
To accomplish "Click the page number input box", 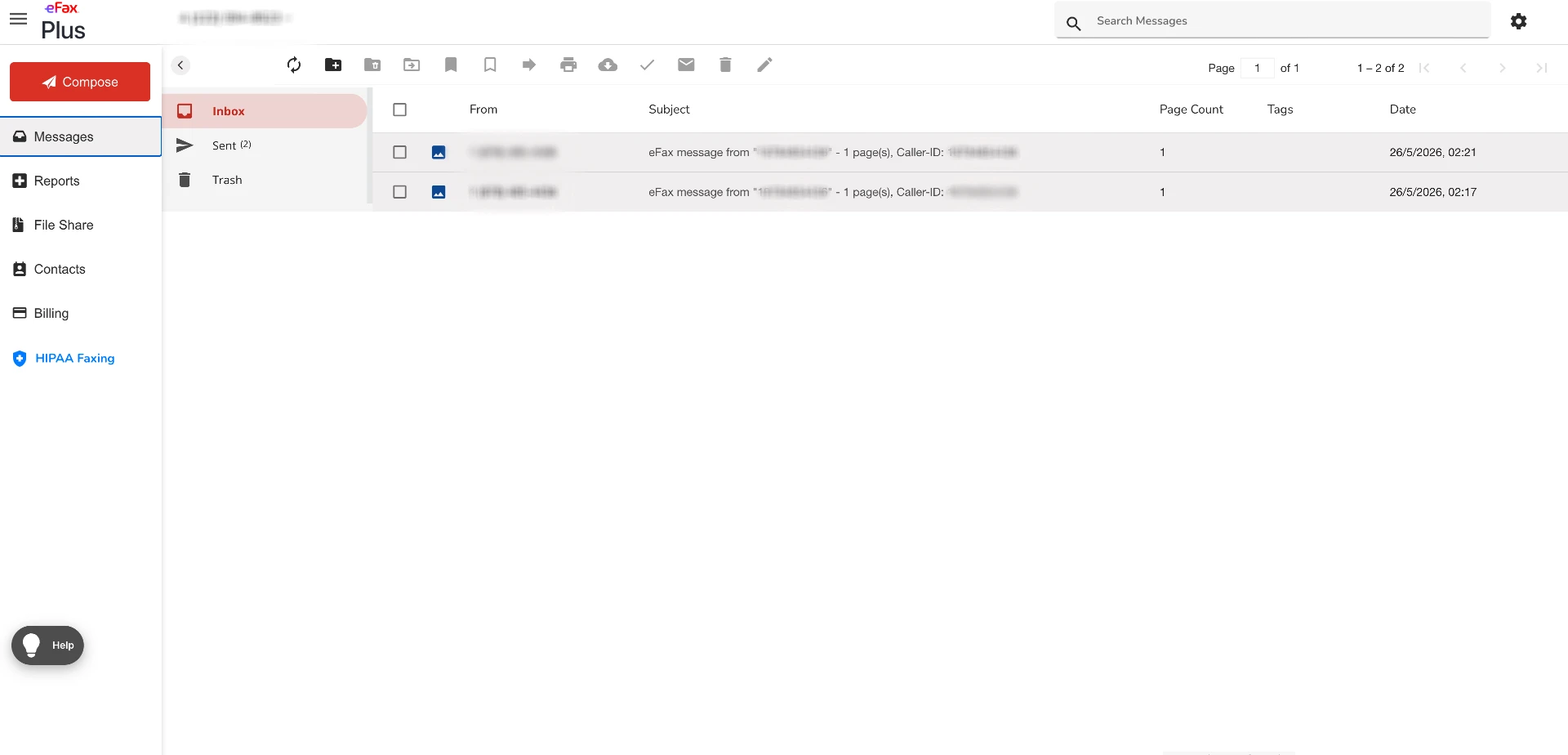I will (1257, 68).
